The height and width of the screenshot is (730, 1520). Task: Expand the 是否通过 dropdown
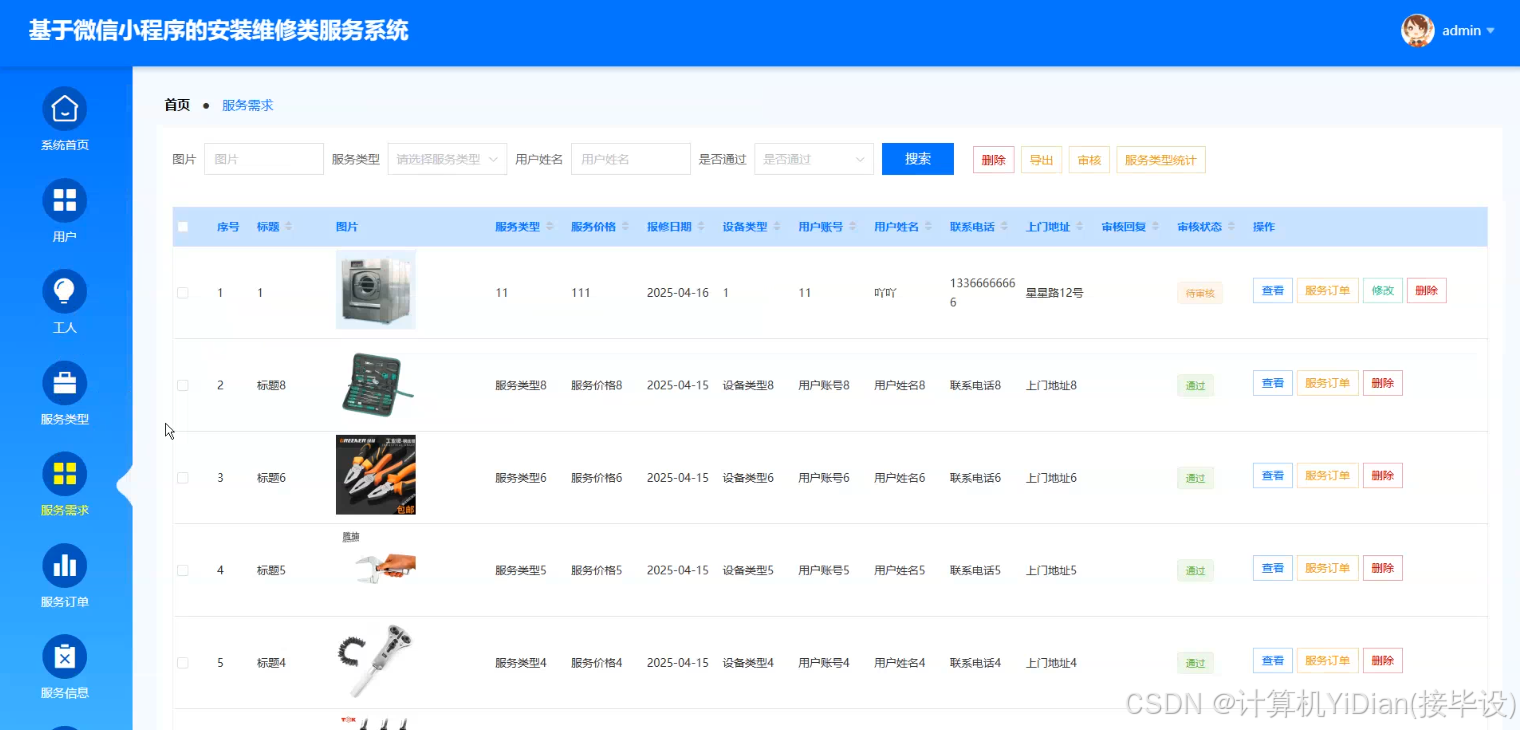[813, 158]
